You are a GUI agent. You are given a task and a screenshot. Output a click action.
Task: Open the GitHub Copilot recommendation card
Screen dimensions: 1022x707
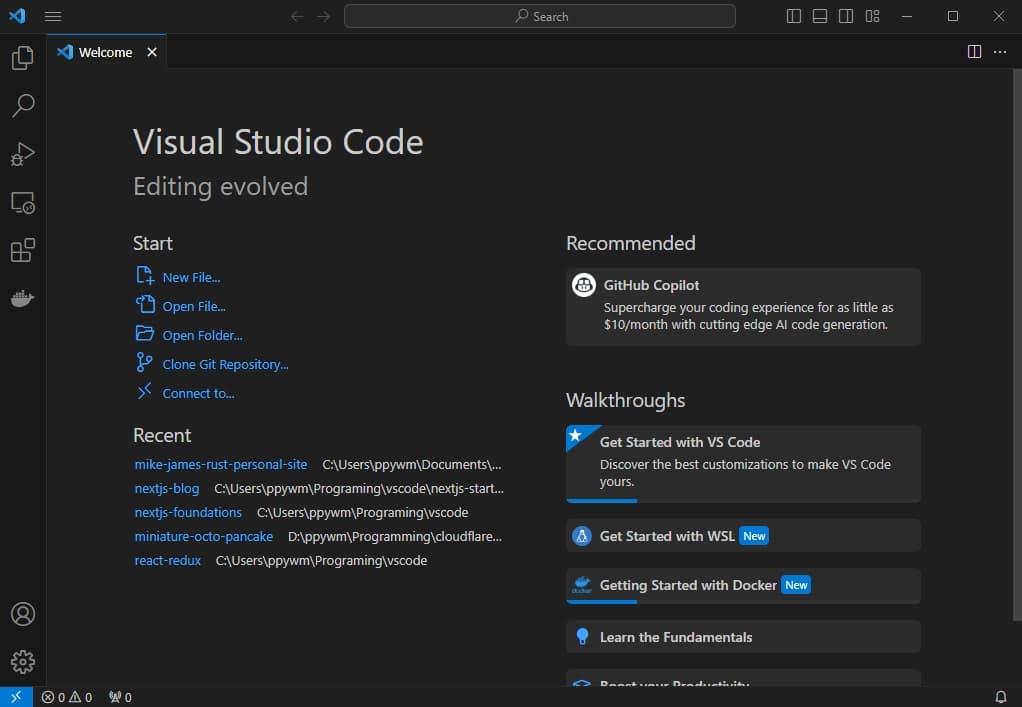pos(743,307)
